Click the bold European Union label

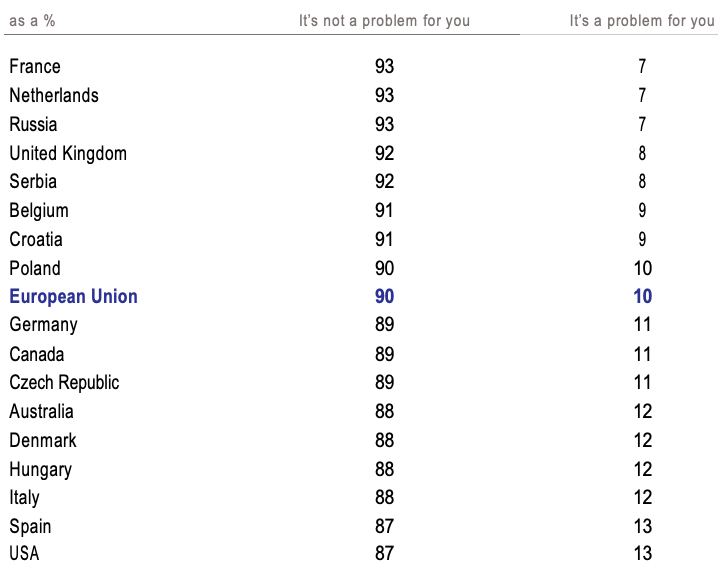[x=73, y=297]
